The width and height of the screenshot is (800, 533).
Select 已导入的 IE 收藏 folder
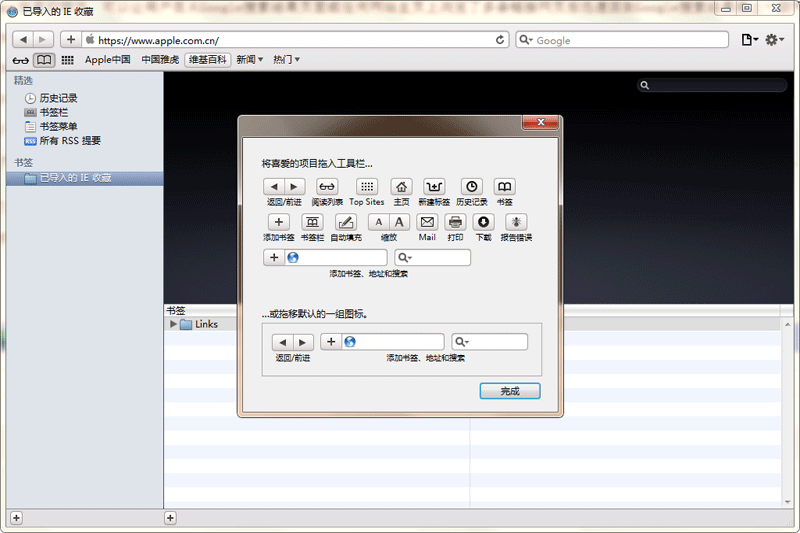85,178
